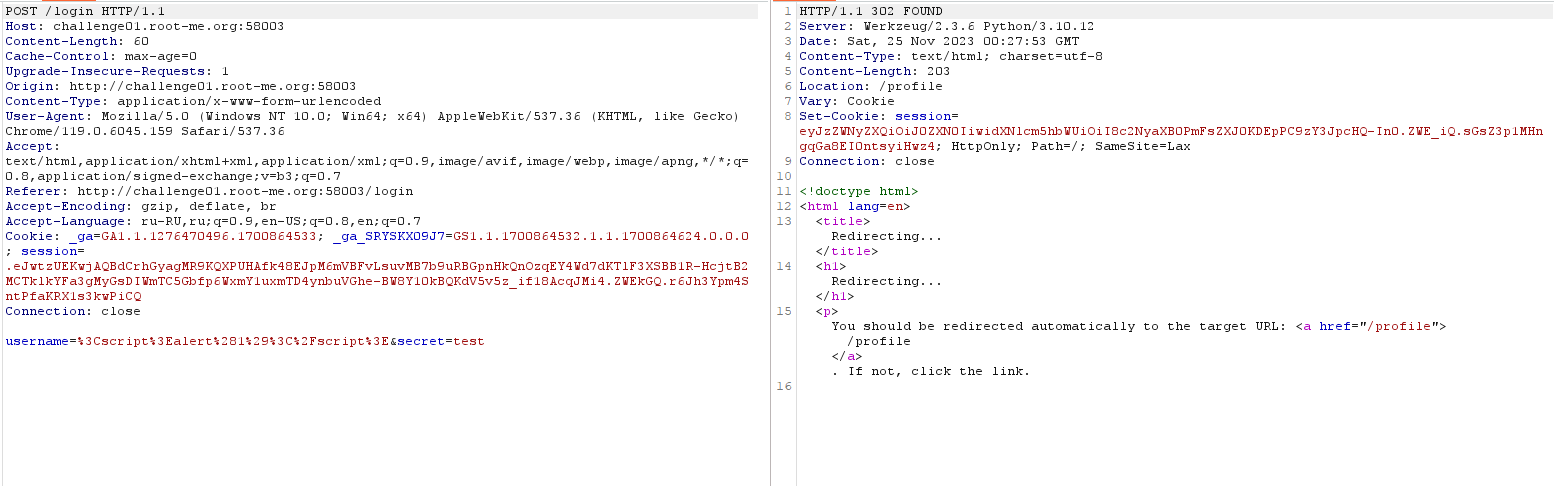Click the User-Agent Mozilla/5.0 header line
This screenshot has height=486, width=1554.
(372, 116)
